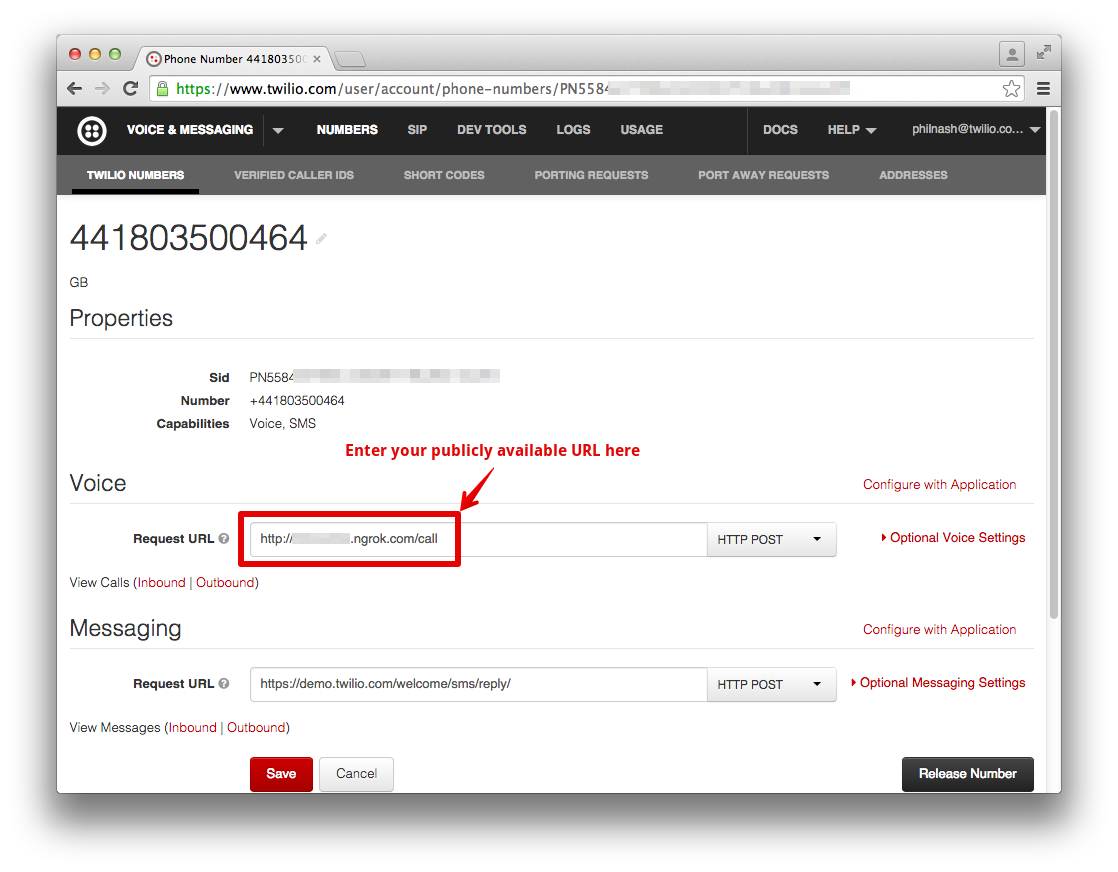This screenshot has height=872, width=1118.
Task: Open philnash@twilio.co account dropdown
Action: coord(975,129)
